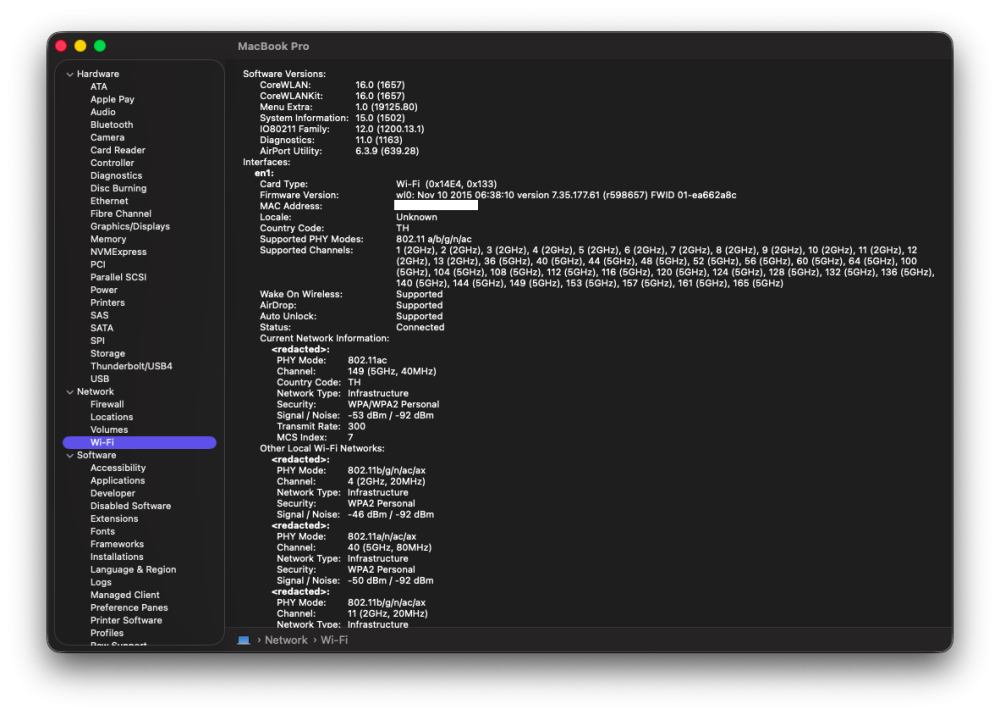Open NVMExpress item
The image size is (1000, 715).
[x=119, y=252]
